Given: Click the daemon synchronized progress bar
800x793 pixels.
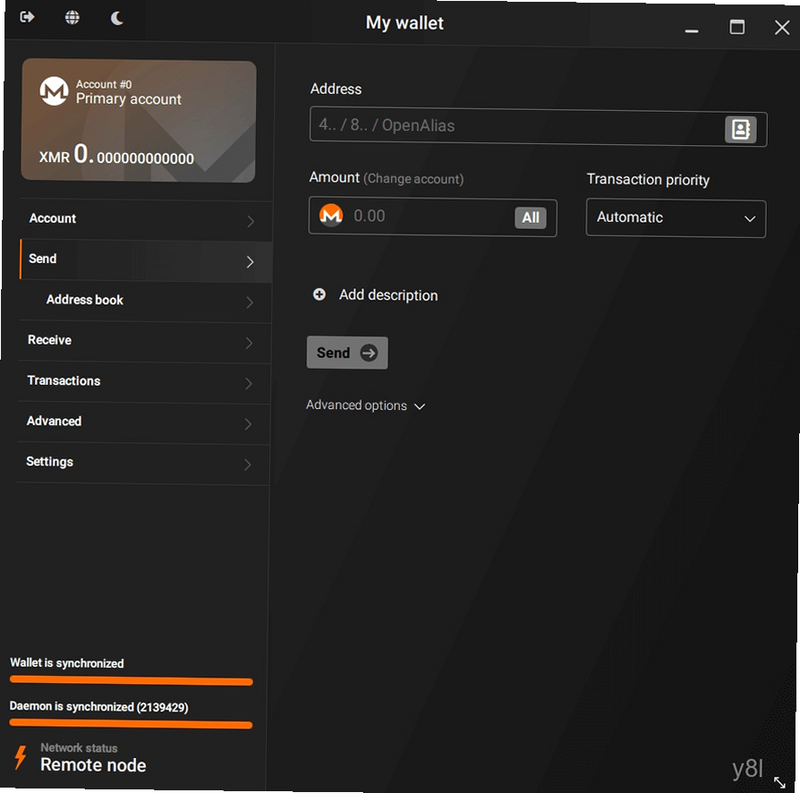Looking at the screenshot, I should 131,724.
